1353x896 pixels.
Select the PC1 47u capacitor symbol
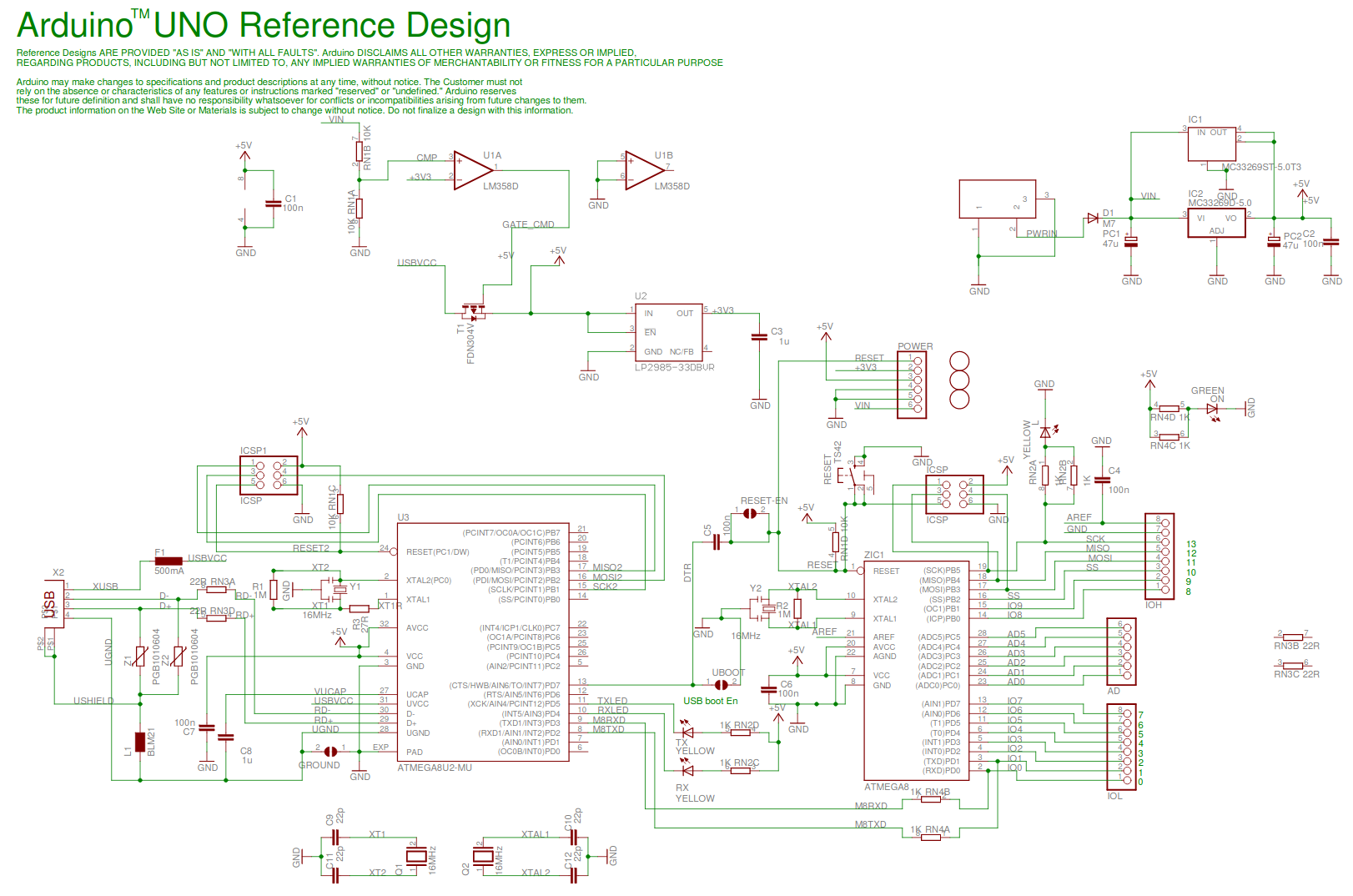[1131, 241]
